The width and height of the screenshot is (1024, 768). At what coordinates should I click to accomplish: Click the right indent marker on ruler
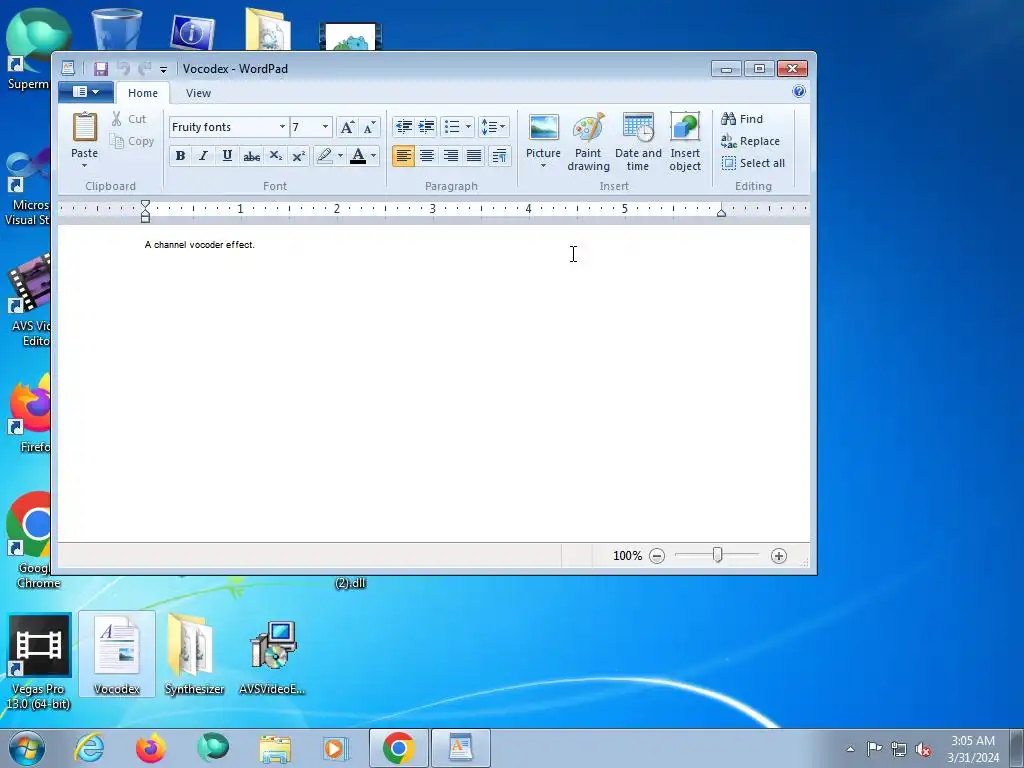pyautogui.click(x=721, y=212)
